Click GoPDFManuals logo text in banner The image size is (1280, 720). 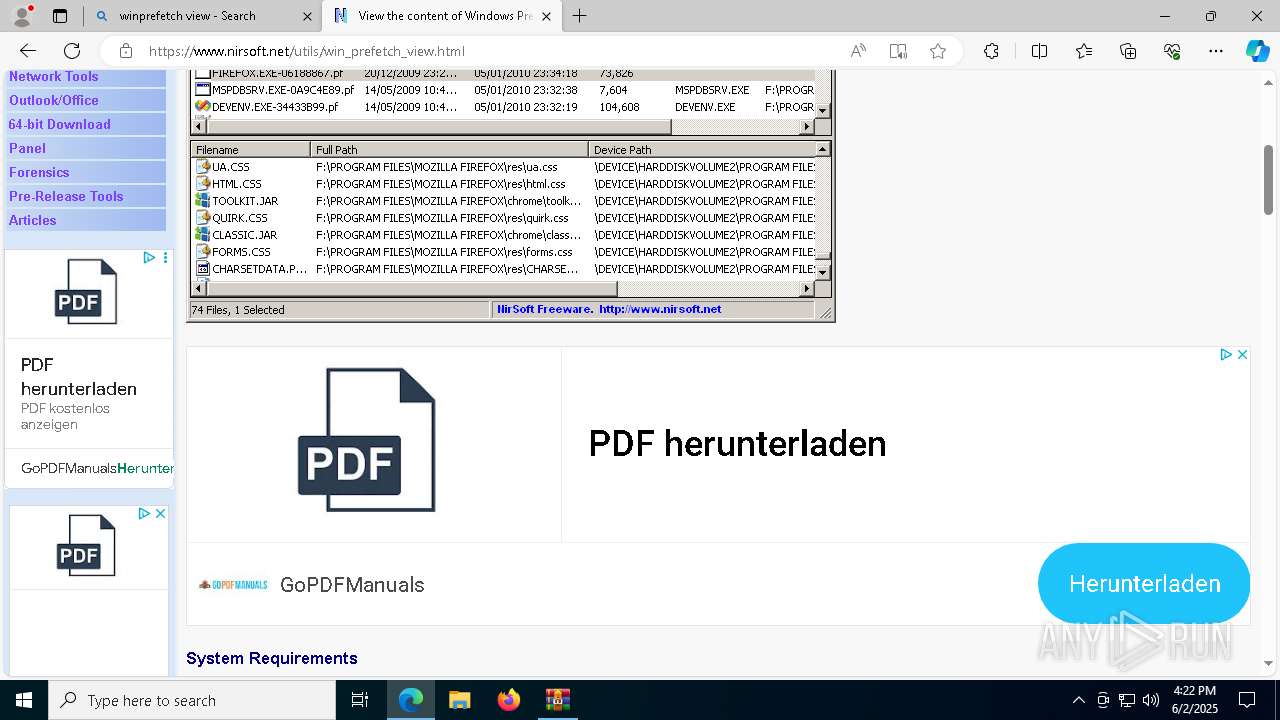[352, 585]
